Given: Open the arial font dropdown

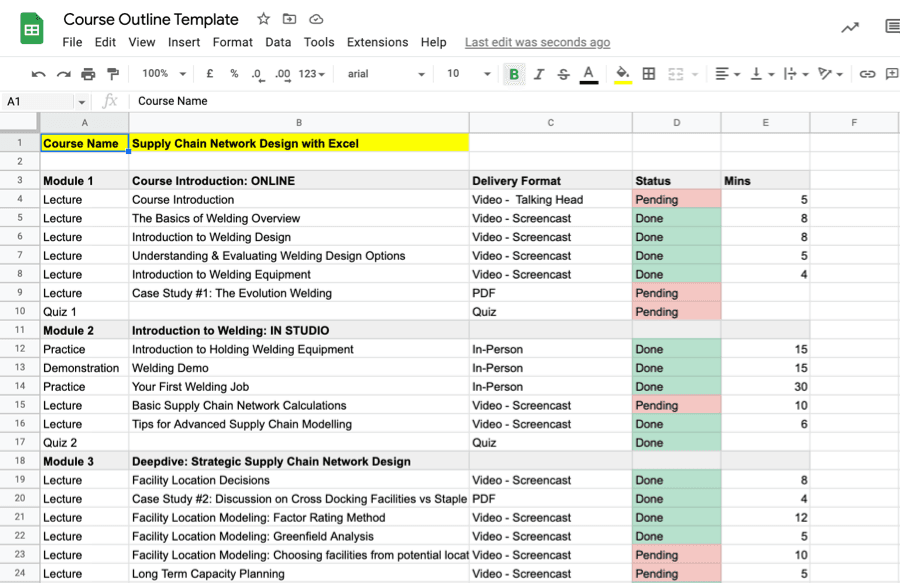Looking at the screenshot, I should pyautogui.click(x=386, y=74).
